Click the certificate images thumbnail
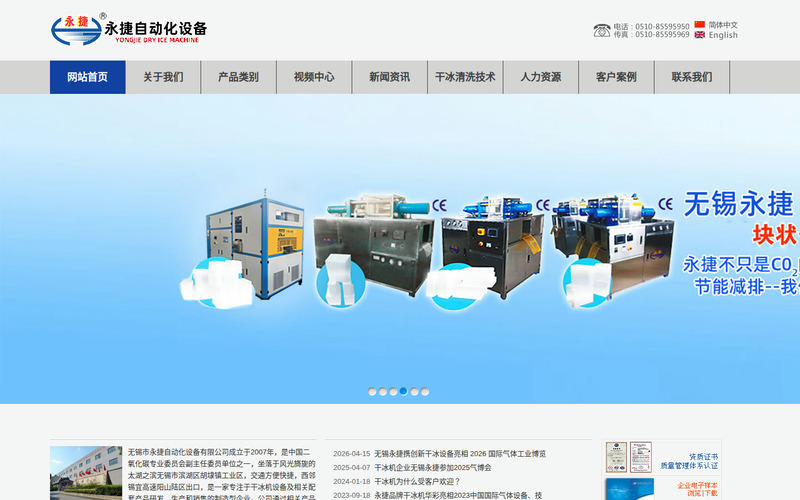 click(629, 457)
